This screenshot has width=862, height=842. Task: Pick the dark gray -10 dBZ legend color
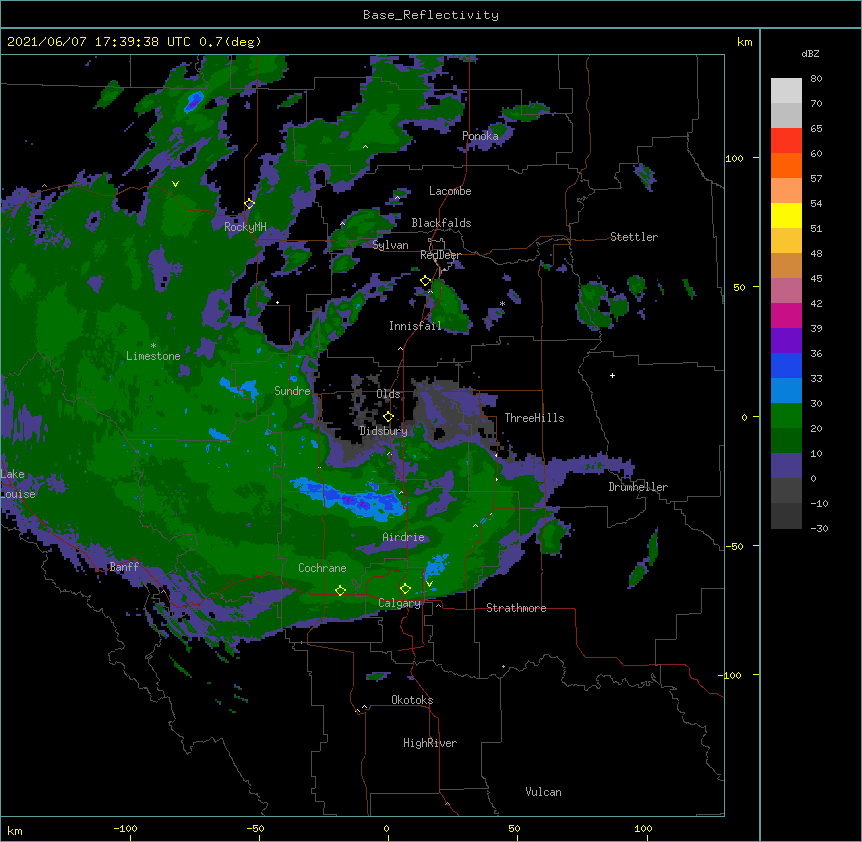(x=786, y=516)
